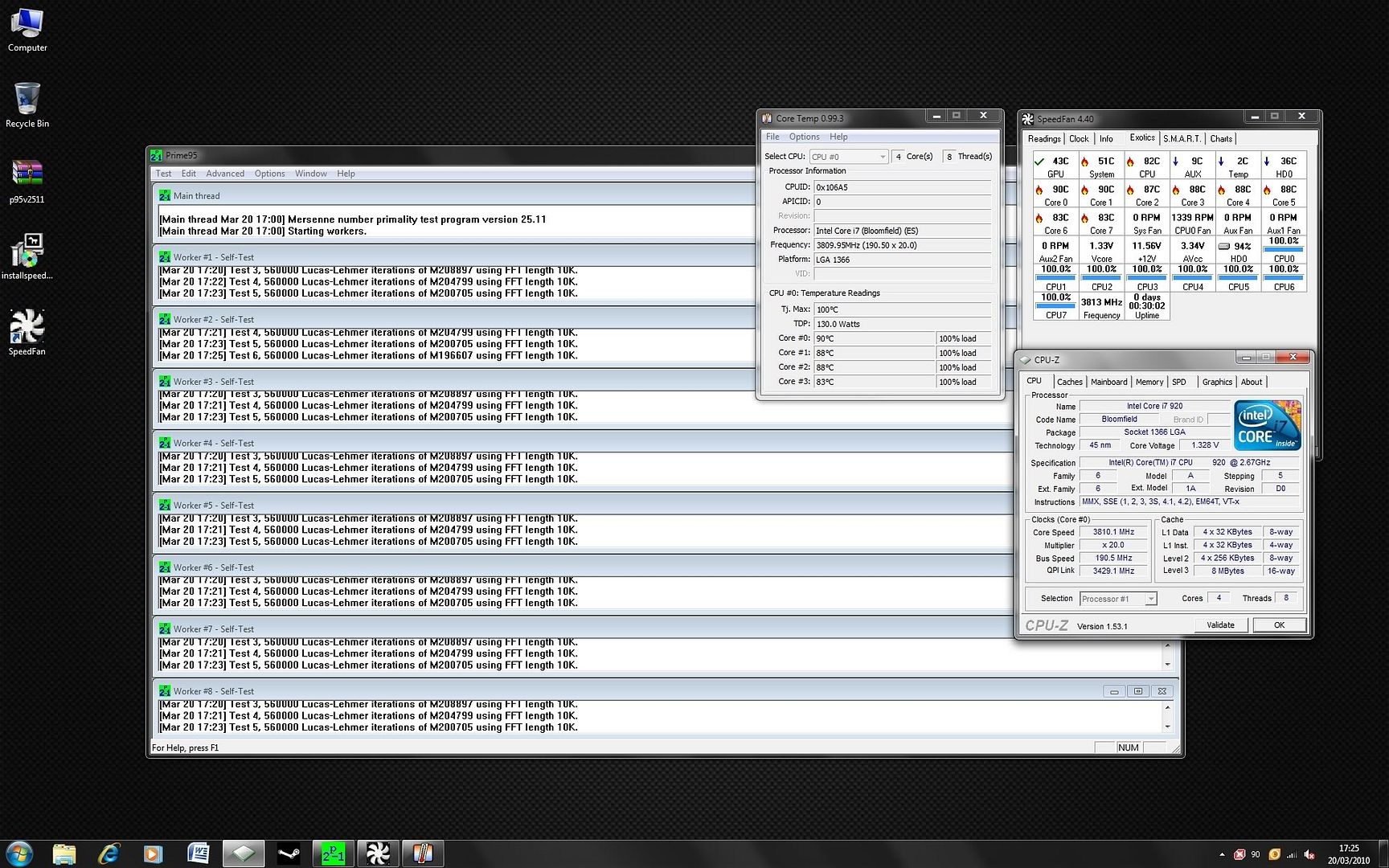Open Prime95 Test menu
This screenshot has height=868, width=1389.
pos(163,174)
